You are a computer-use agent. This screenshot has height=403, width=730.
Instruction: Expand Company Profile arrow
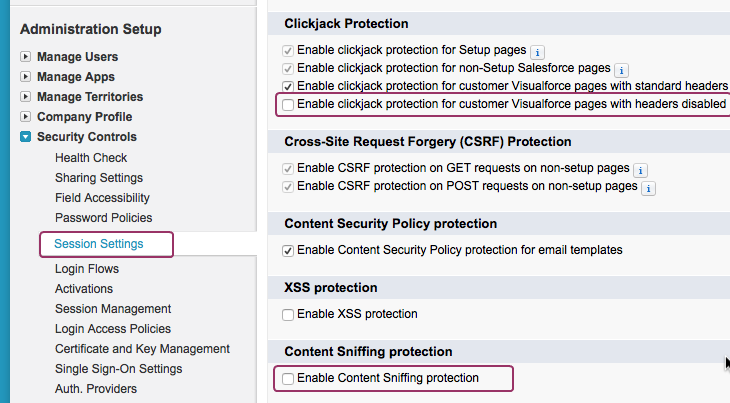tap(26, 117)
